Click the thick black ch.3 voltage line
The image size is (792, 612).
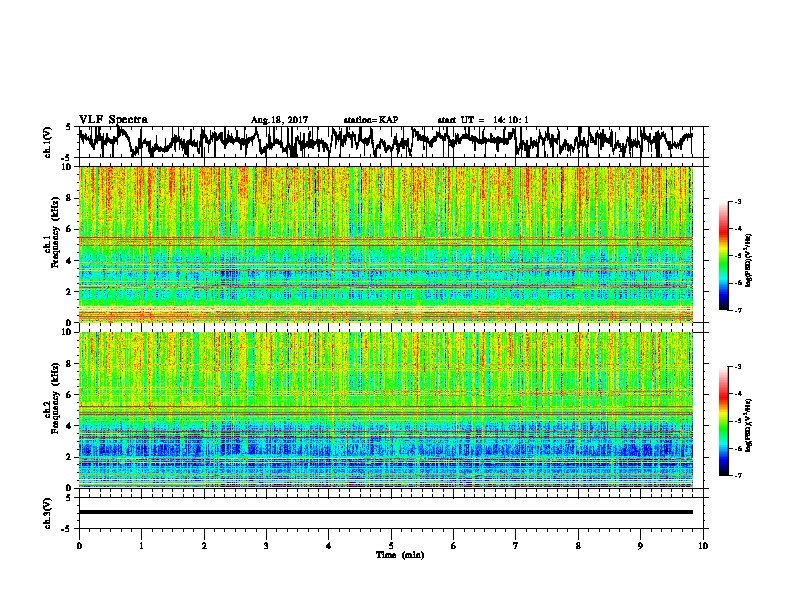[x=385, y=512]
